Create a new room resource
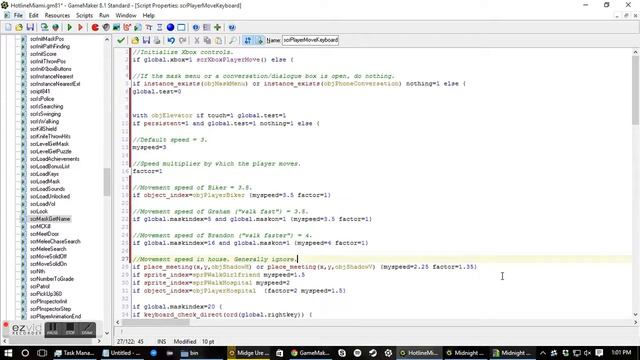The image size is (640, 360). point(181,27)
